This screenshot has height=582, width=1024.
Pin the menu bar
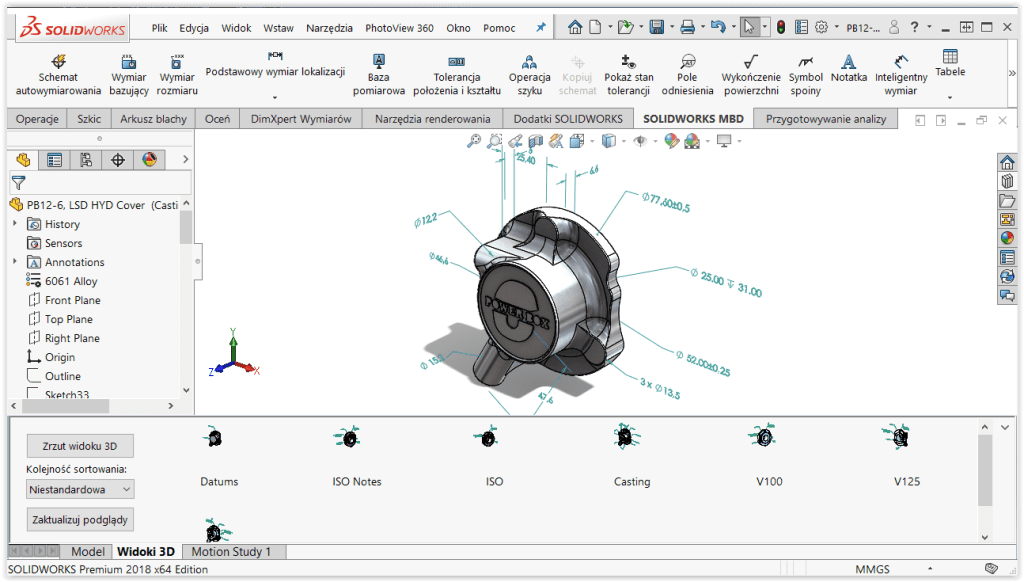coord(541,27)
